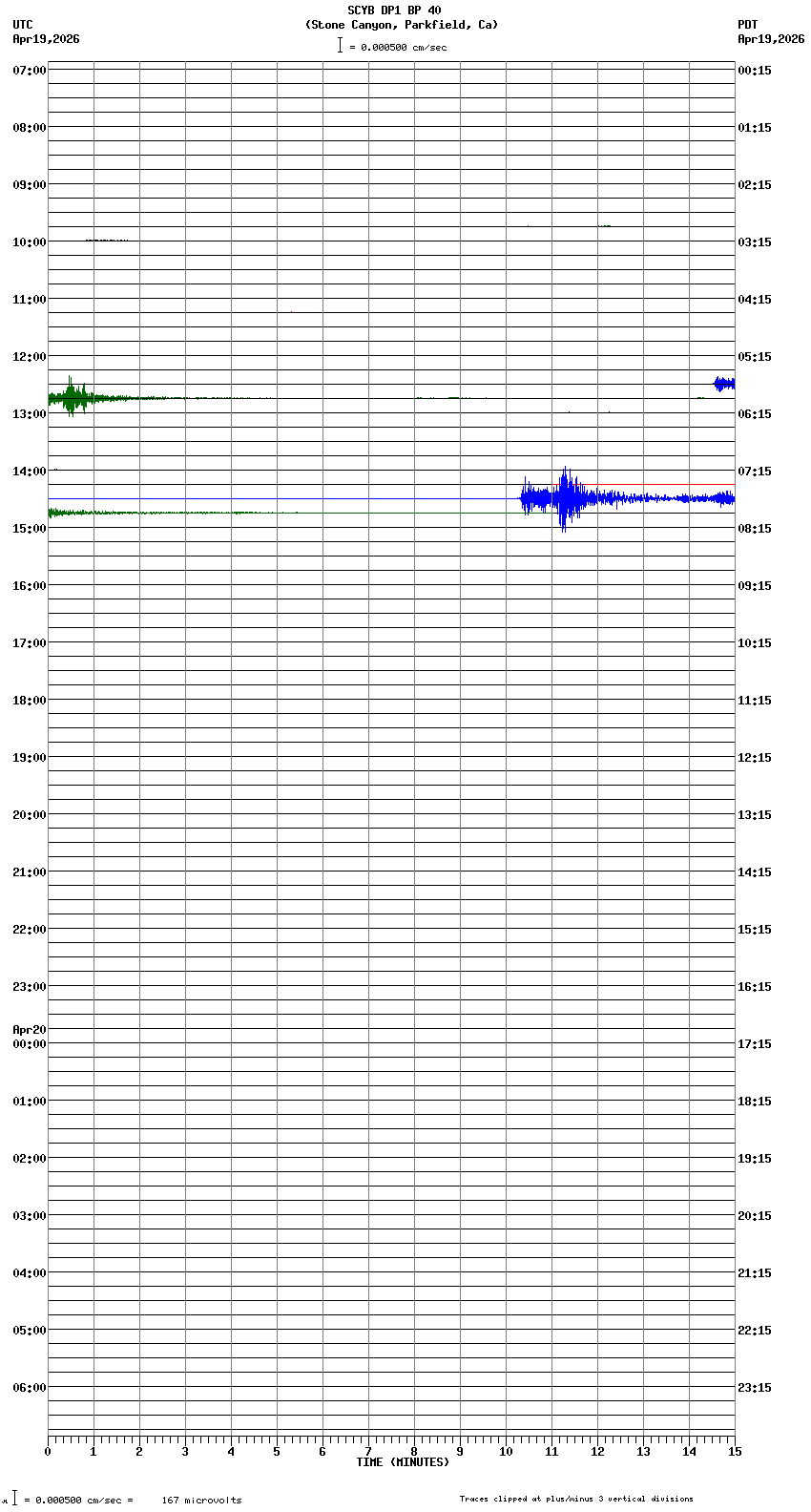Click the blue signal burst at the end of the 12:30 trace
811x1512 pixels.
pos(724,384)
